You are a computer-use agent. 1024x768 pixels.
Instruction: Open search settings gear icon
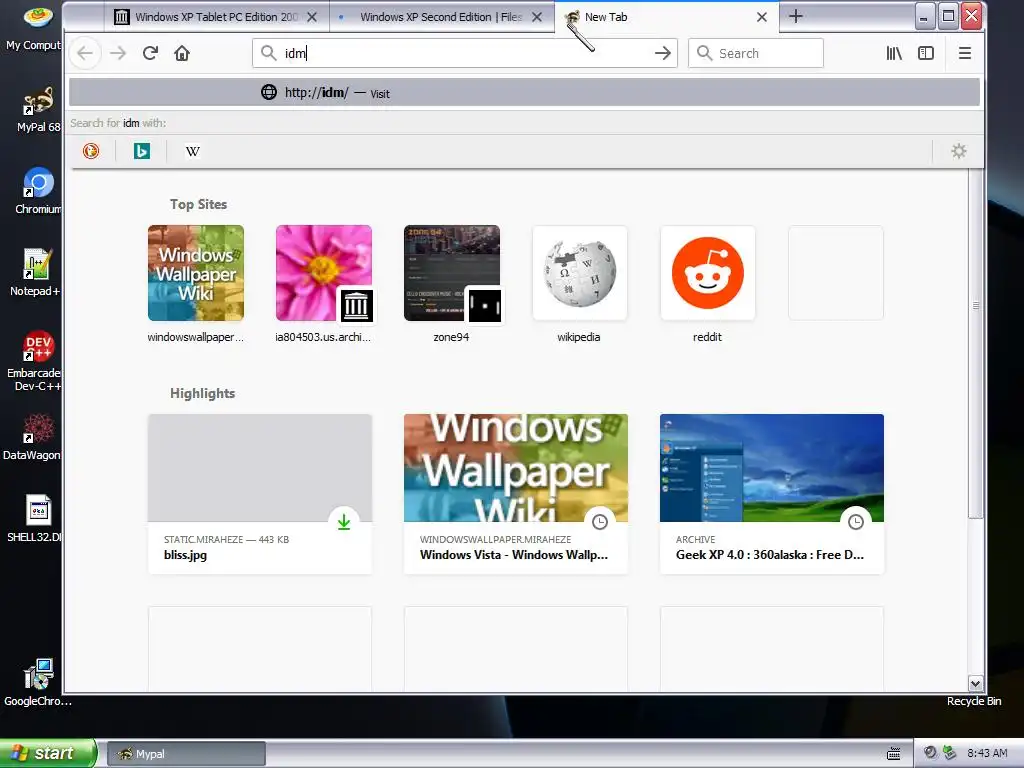[x=959, y=152]
